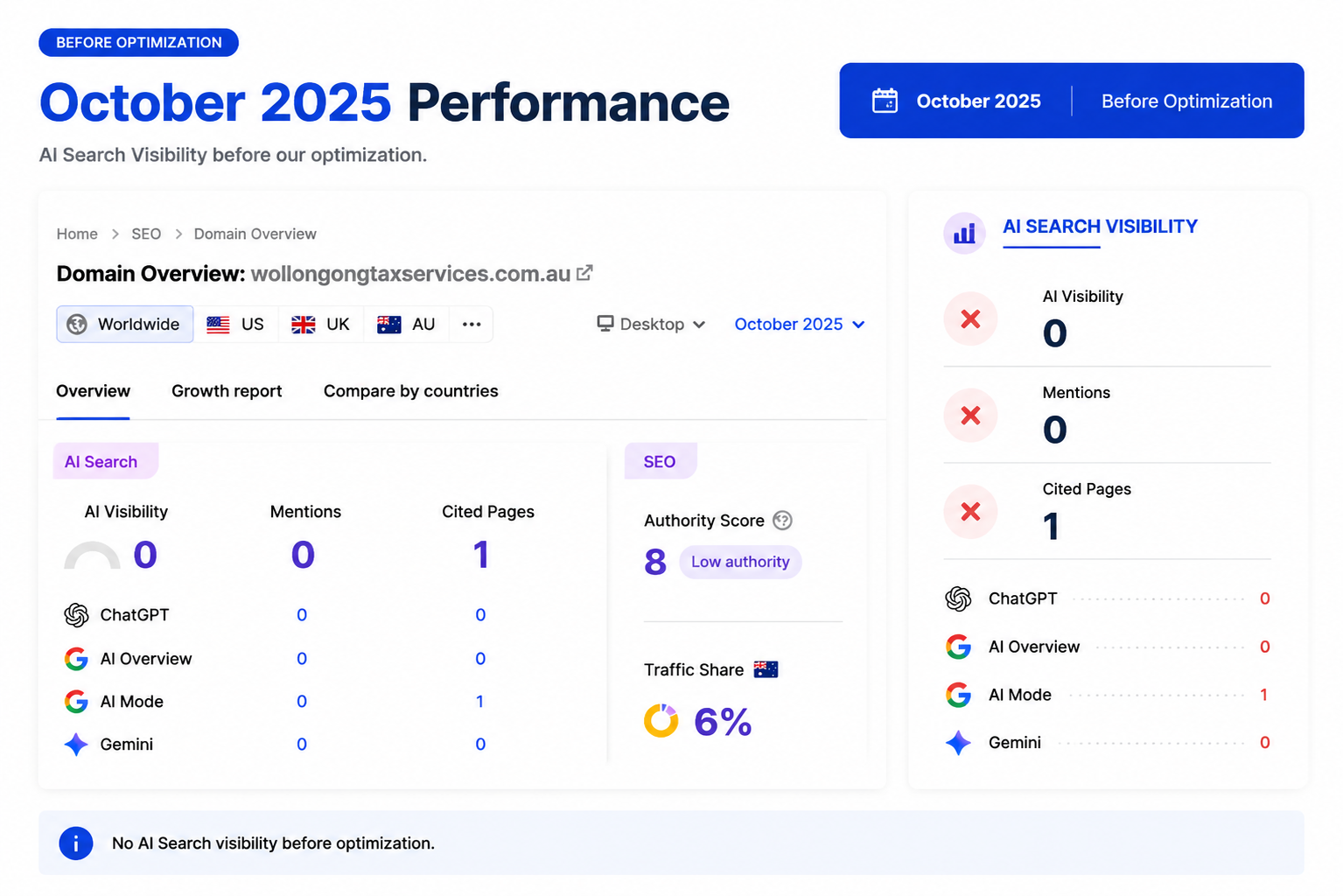The image size is (1343, 896).
Task: Click Gemini star icon in AI Search table
Action: point(76,745)
